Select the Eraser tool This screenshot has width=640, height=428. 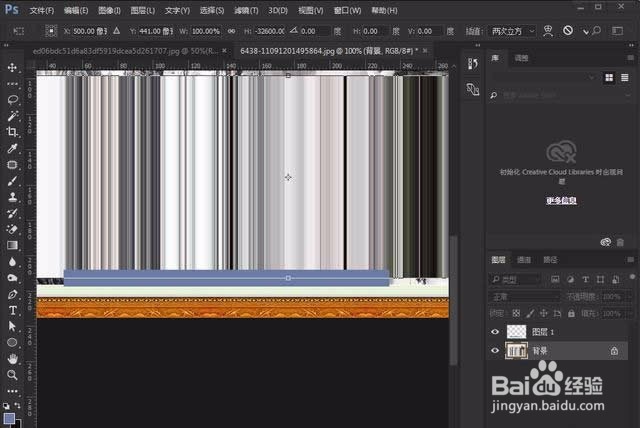pos(12,229)
